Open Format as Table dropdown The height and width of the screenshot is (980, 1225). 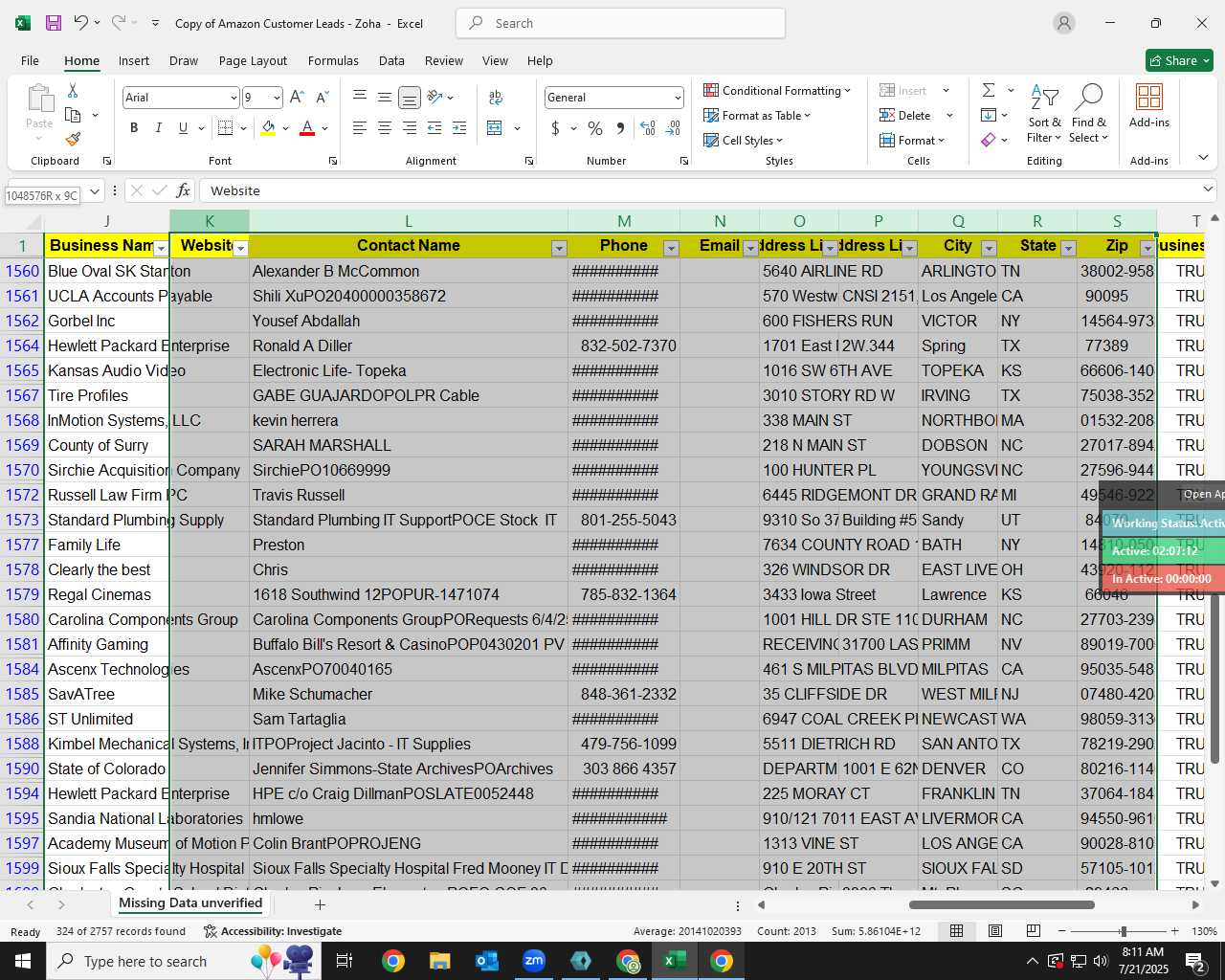pyautogui.click(x=757, y=115)
